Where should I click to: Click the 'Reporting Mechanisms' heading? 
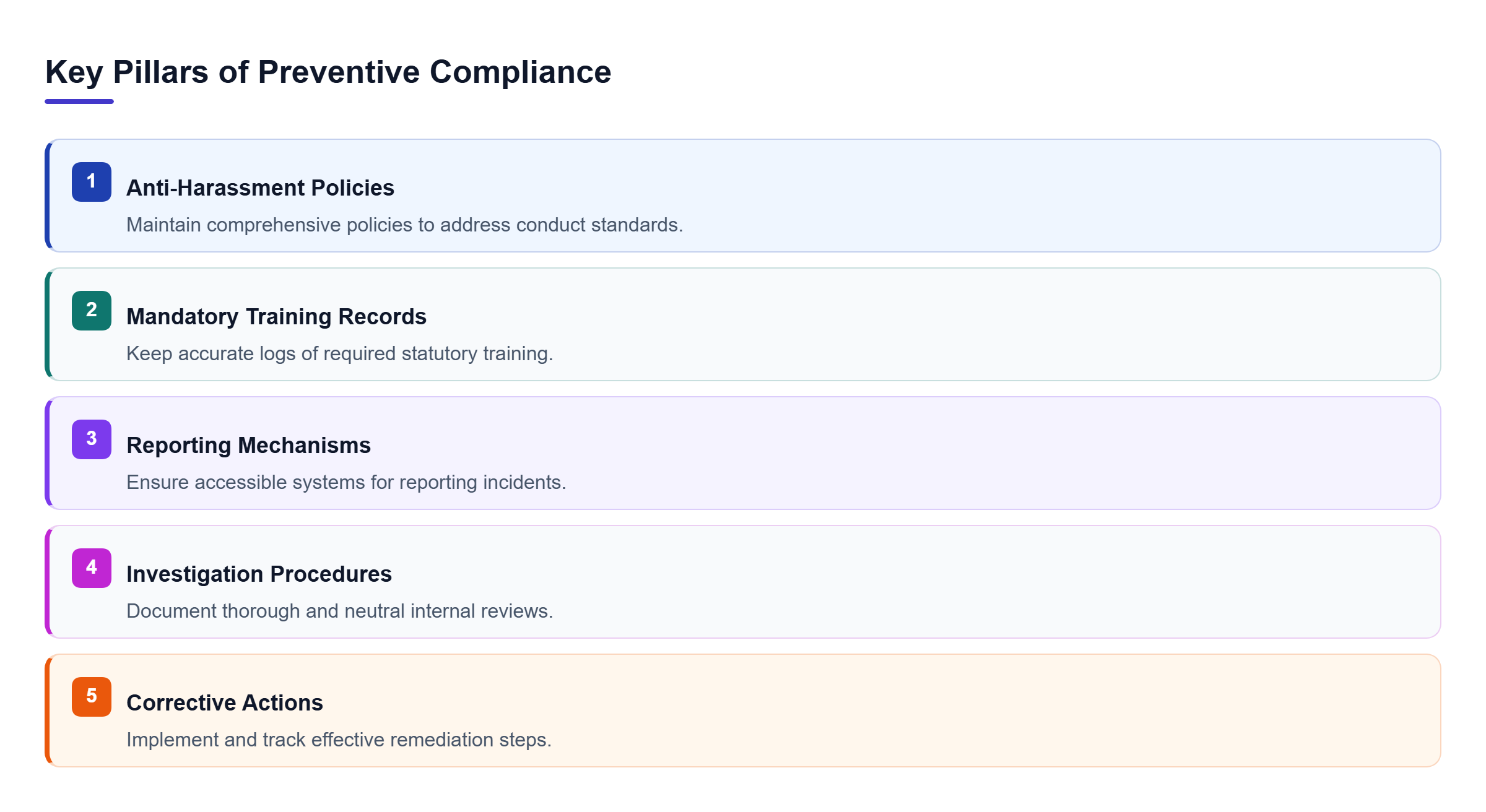pos(248,446)
